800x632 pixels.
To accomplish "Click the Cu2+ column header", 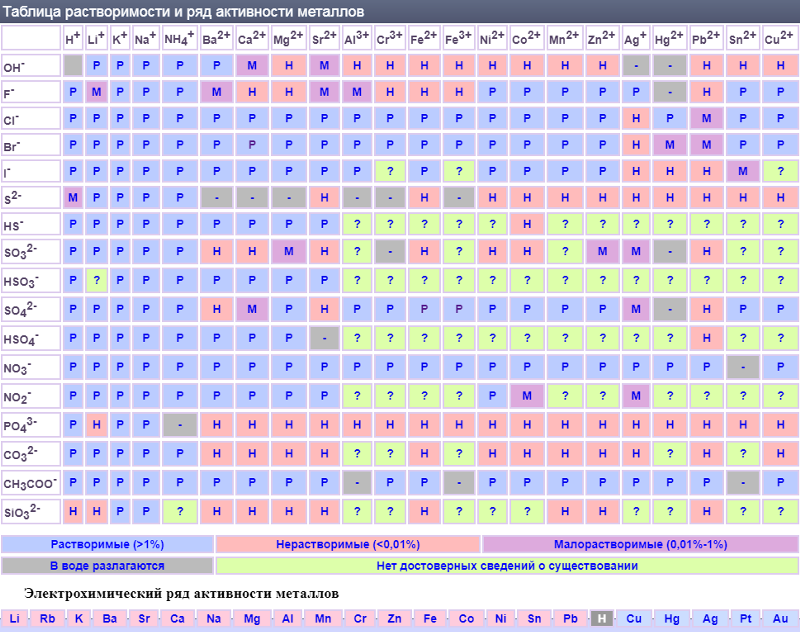I will (x=780, y=39).
